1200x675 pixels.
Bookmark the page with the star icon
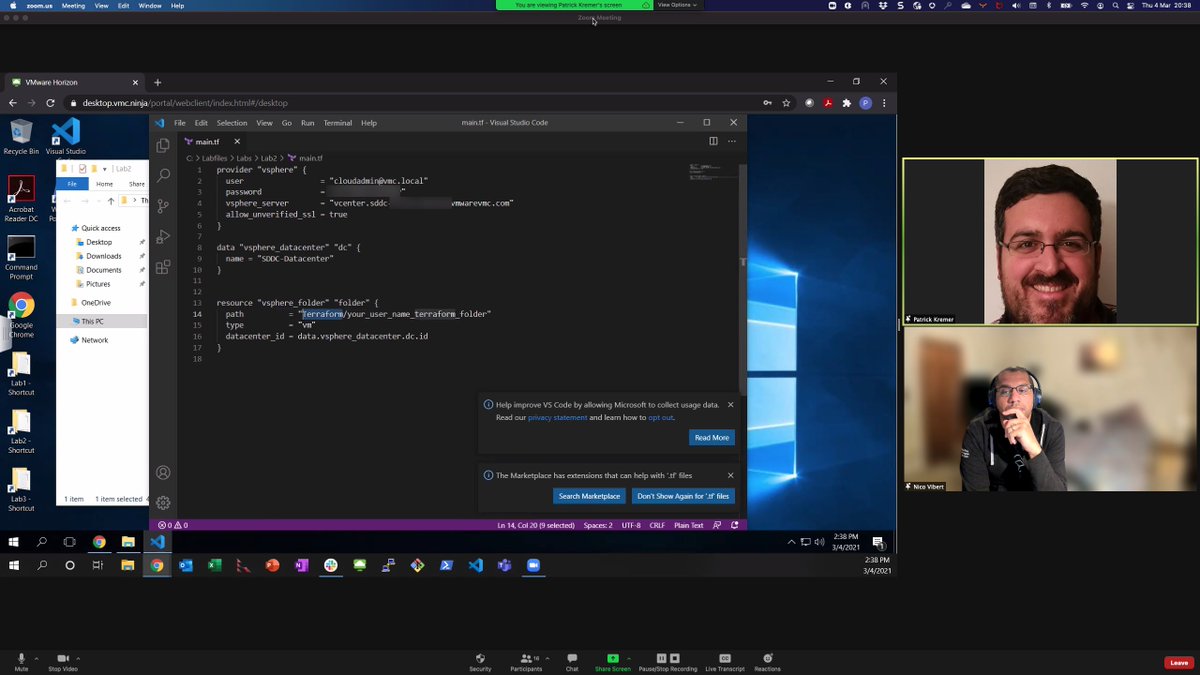(786, 102)
